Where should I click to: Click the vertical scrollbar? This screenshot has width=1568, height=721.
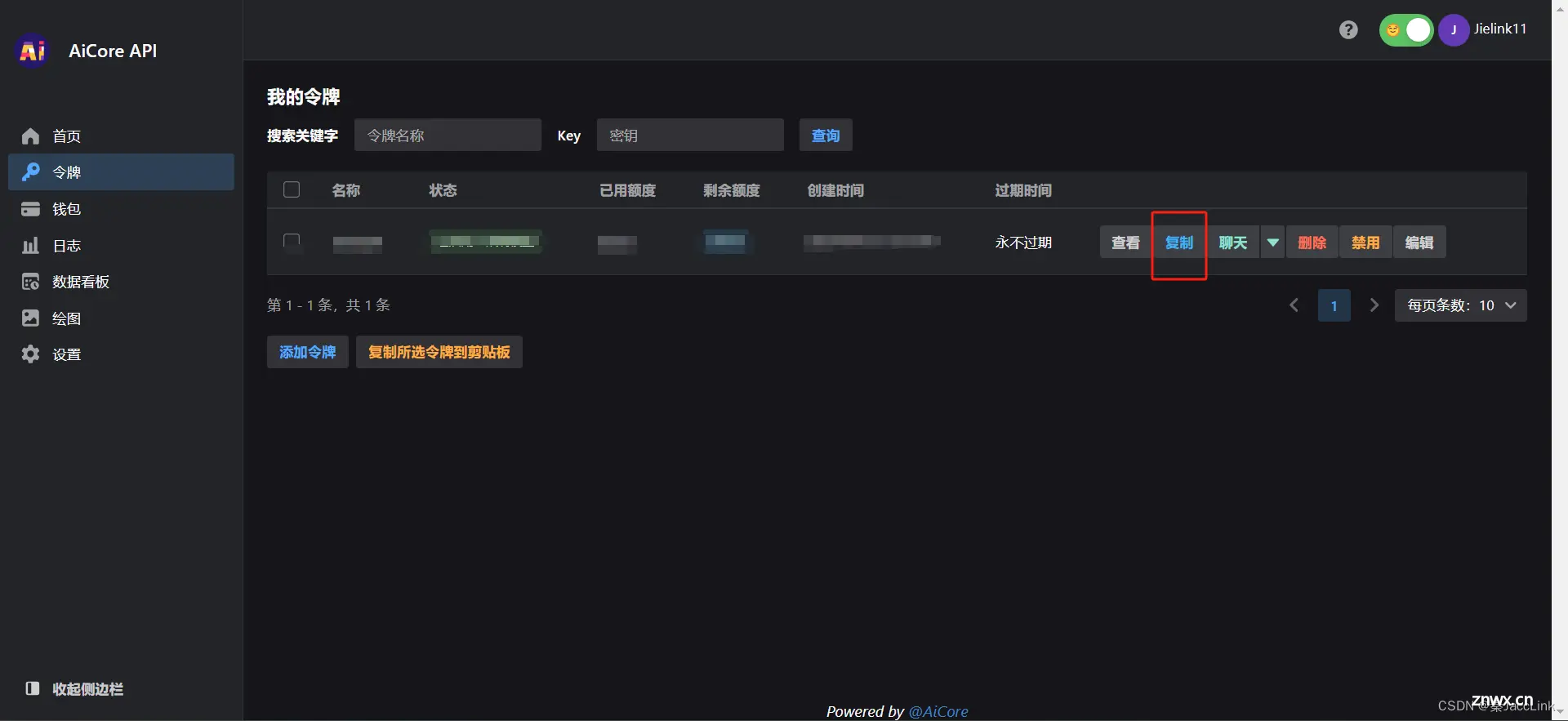pyautogui.click(x=1560, y=360)
